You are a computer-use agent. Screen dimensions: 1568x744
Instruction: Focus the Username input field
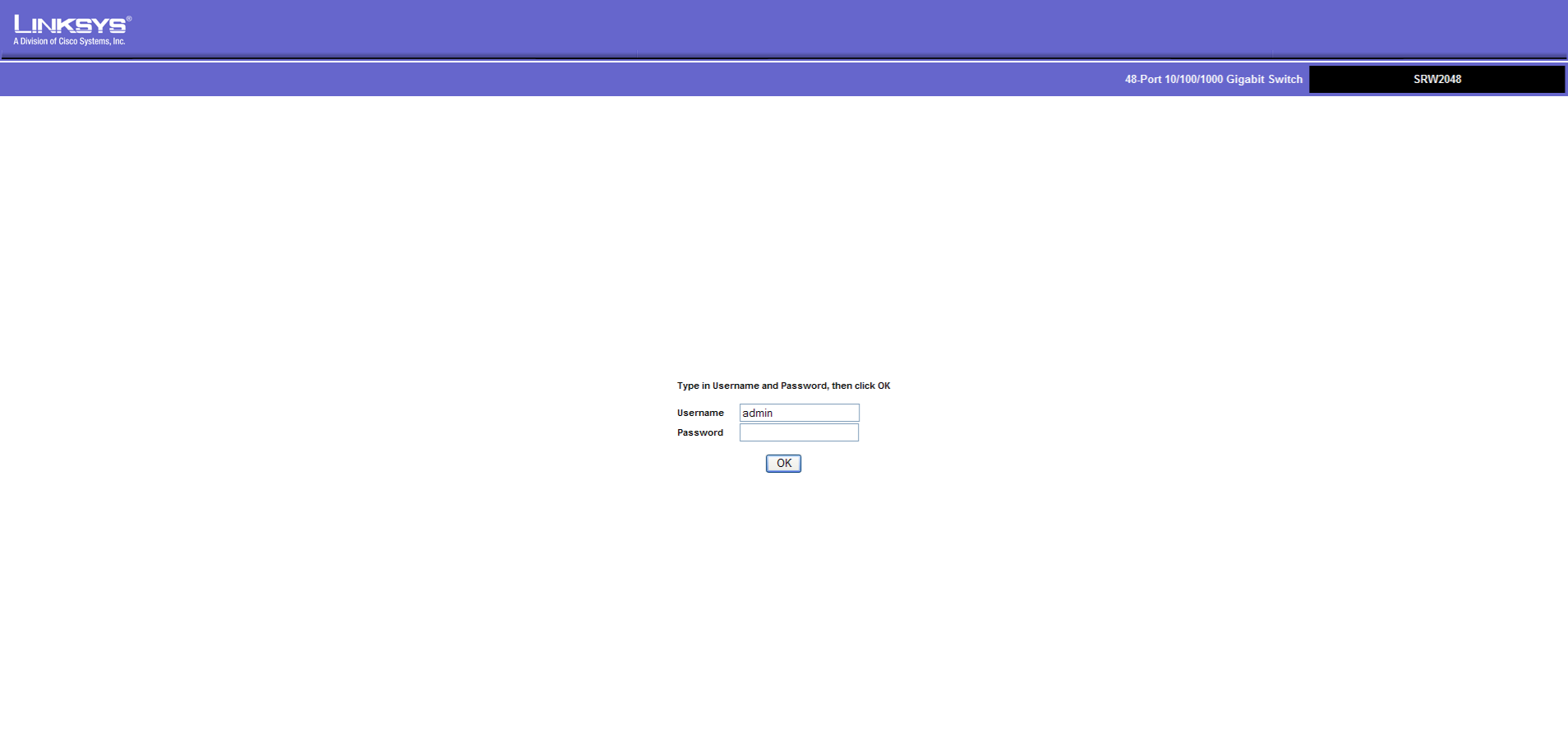(x=799, y=413)
